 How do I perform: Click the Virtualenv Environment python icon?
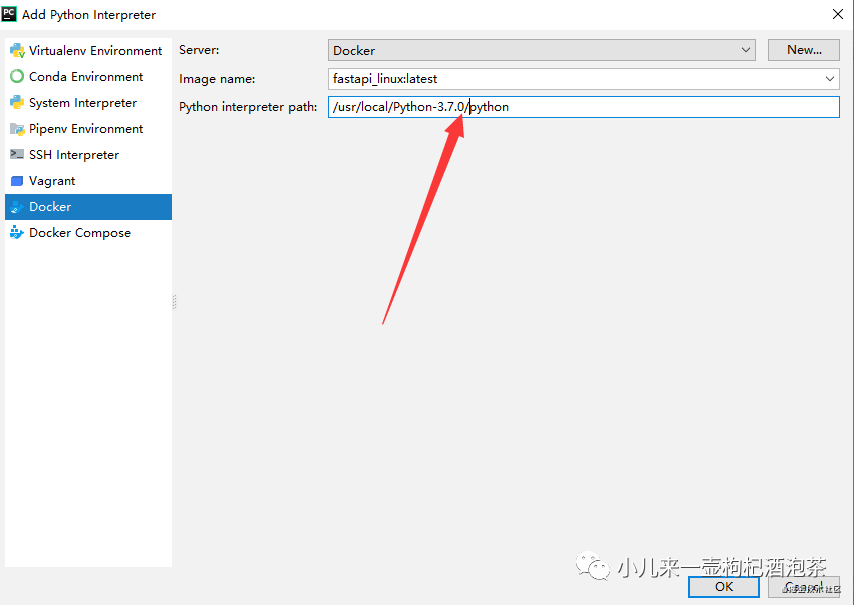coord(17,51)
